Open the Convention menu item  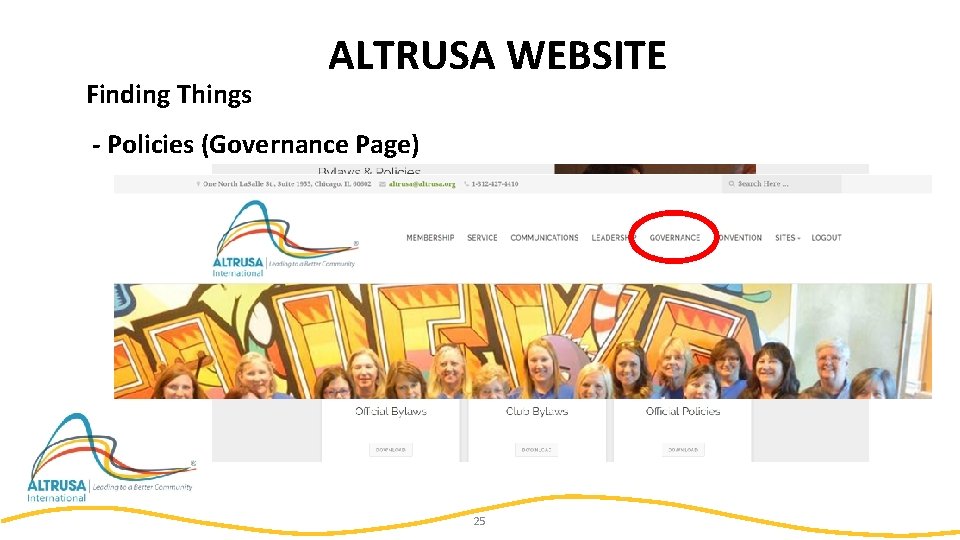pyautogui.click(x=740, y=238)
